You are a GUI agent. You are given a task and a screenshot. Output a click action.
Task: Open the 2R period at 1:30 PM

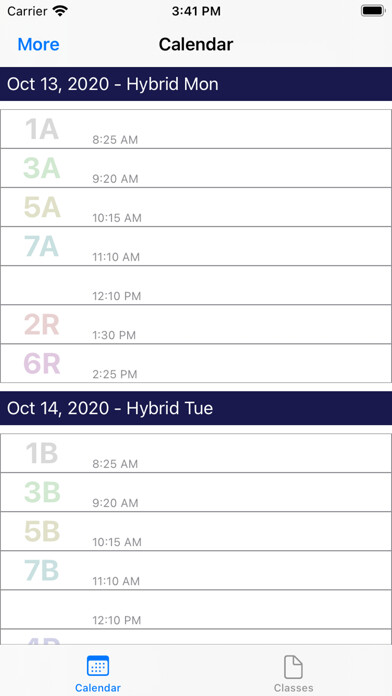196,324
